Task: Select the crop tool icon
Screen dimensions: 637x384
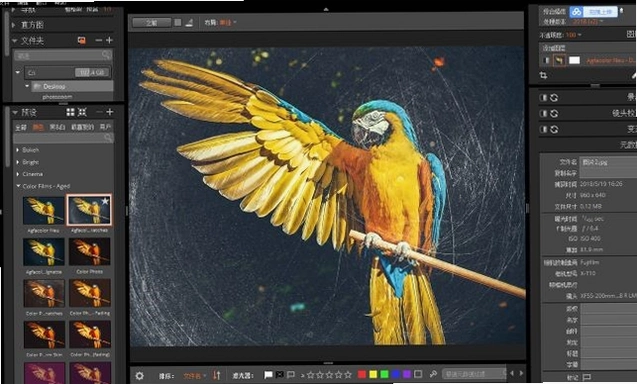Action: pos(543,75)
